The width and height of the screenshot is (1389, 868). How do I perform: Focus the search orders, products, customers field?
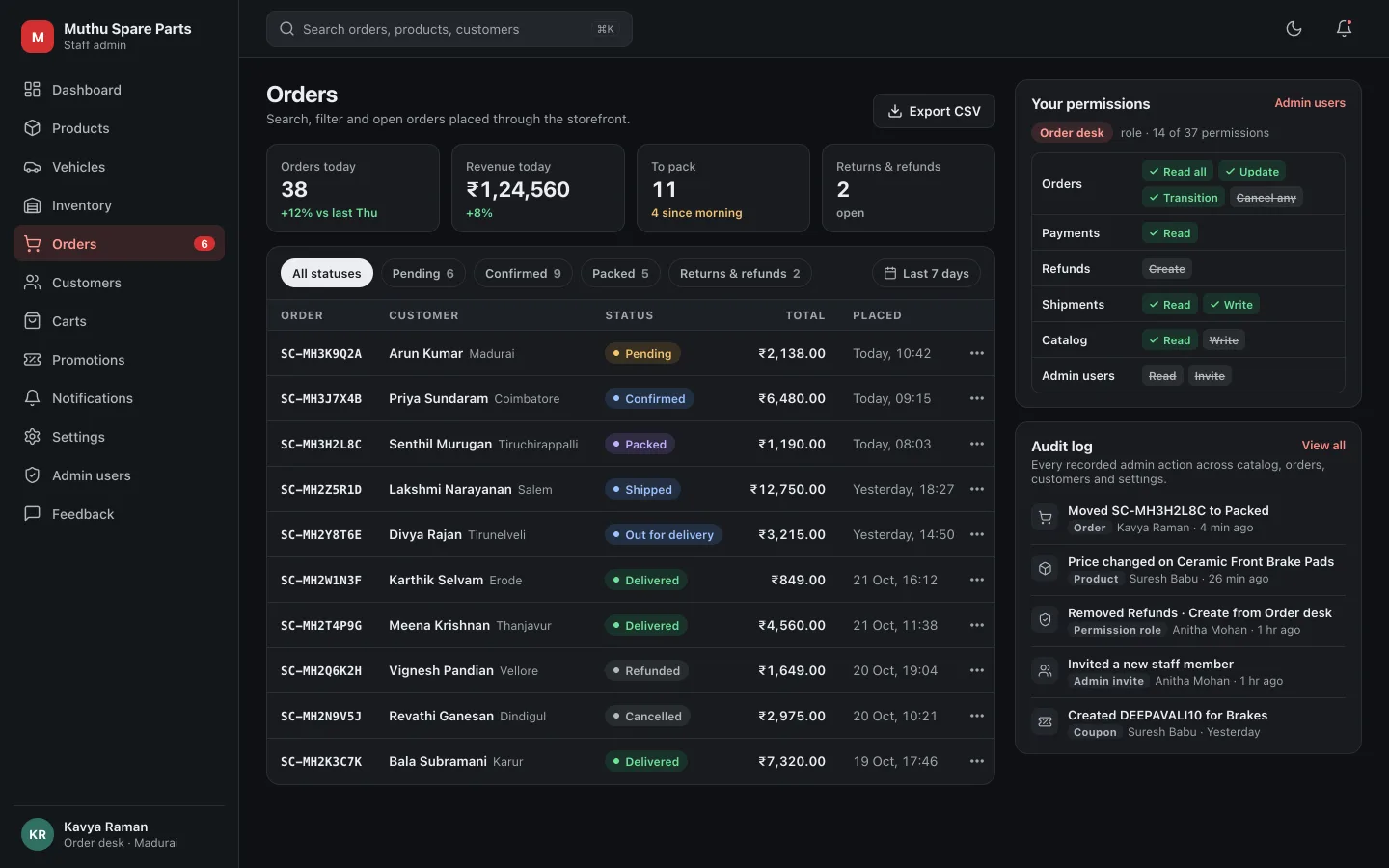point(449,29)
